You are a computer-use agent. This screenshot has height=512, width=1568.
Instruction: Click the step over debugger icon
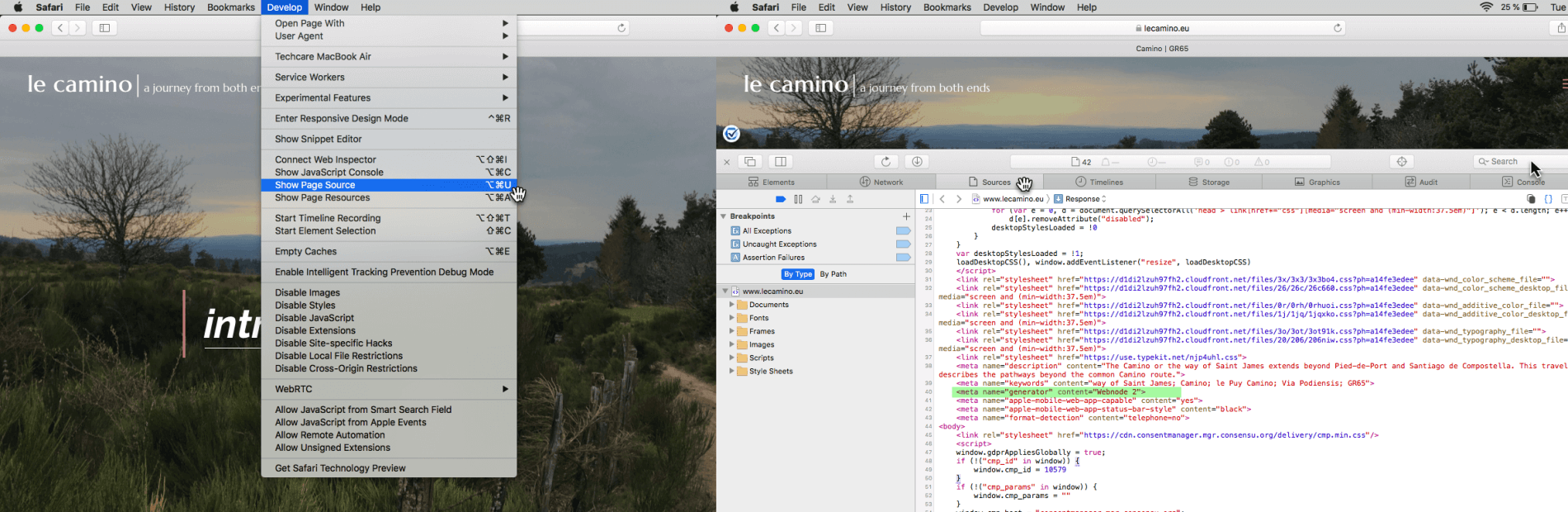pos(815,199)
